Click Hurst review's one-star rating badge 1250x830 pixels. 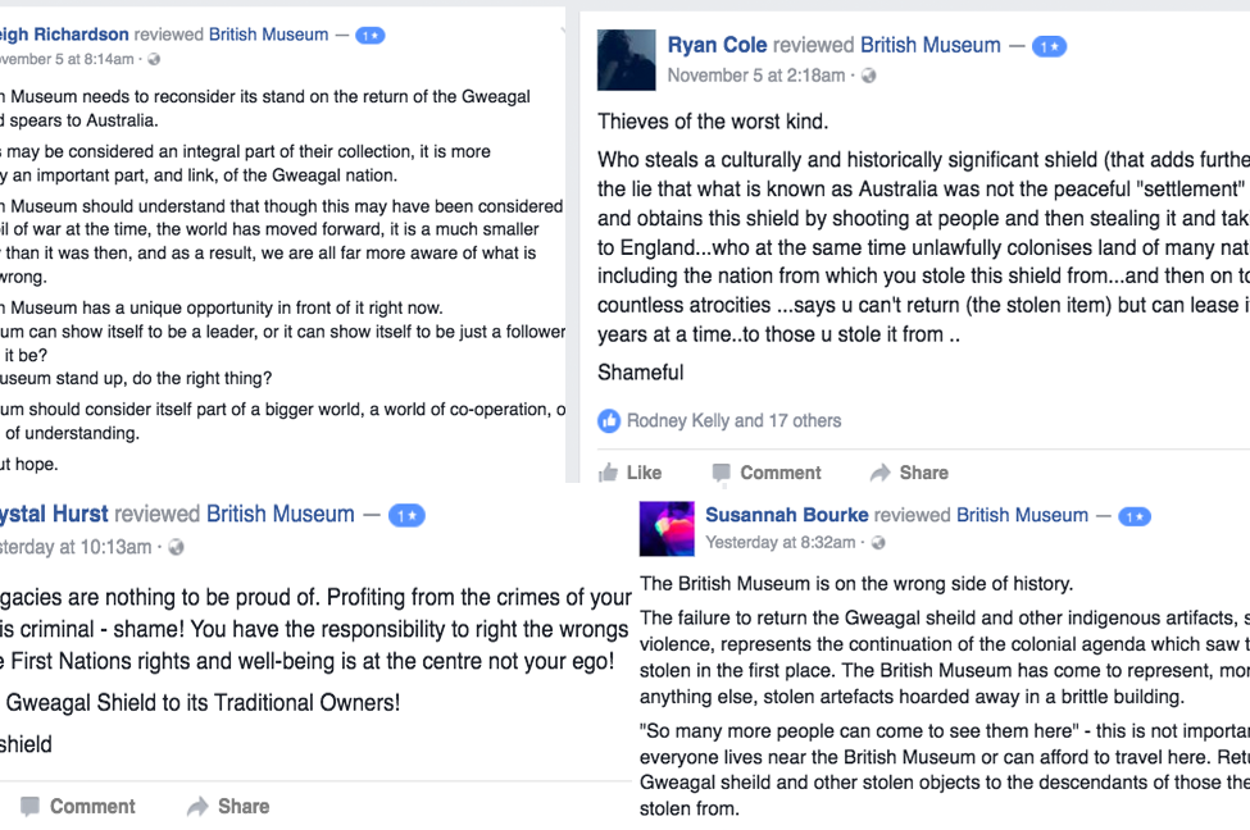coord(406,515)
